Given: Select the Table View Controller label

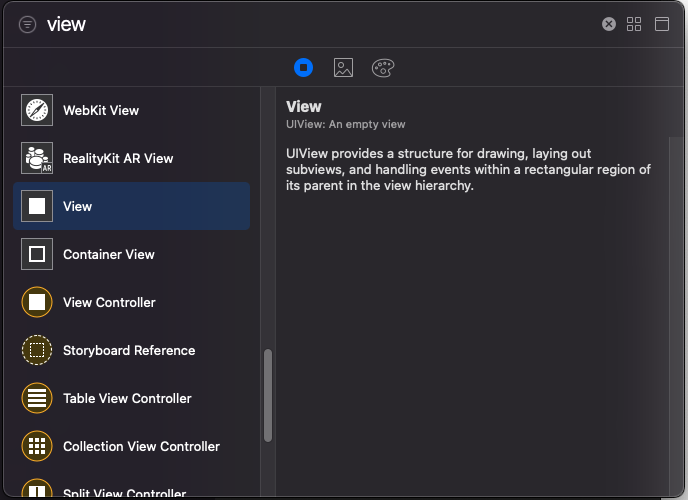Looking at the screenshot, I should (127, 398).
